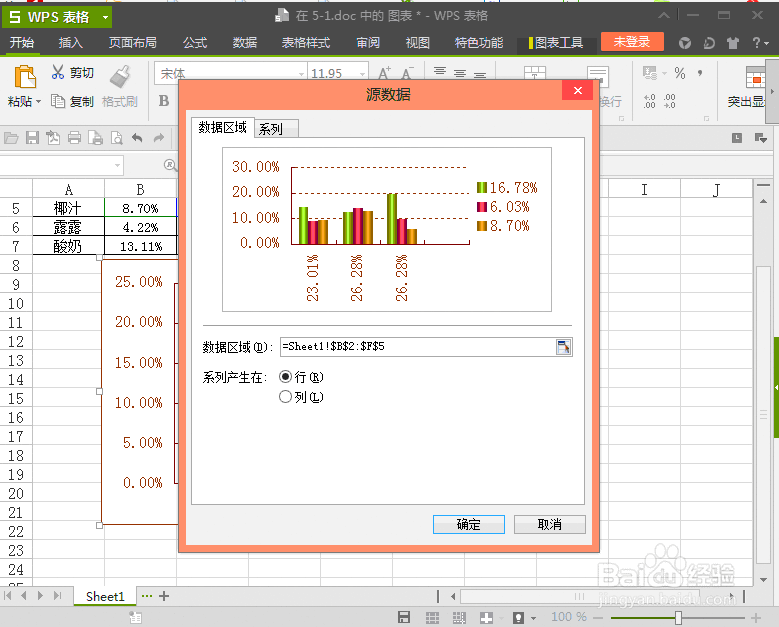Expand the Help question mark dropdown
779x627 pixels.
(x=766, y=44)
